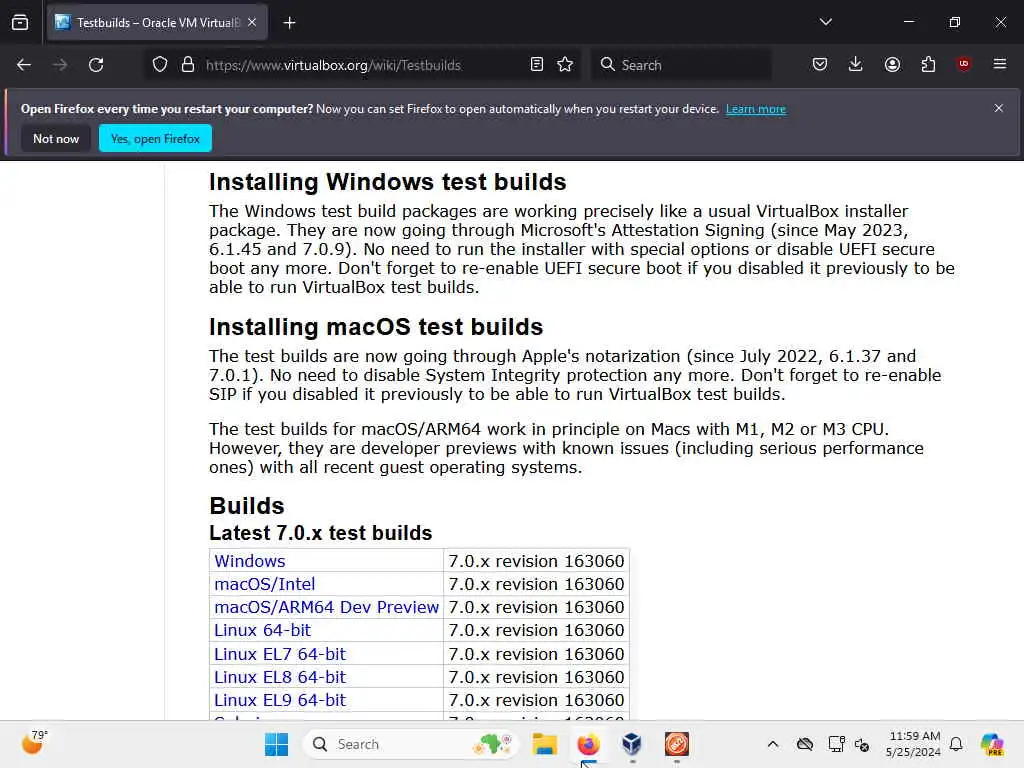Click the Firefox Search box in toolbar
The image size is (1024, 768).
pyautogui.click(x=681, y=65)
